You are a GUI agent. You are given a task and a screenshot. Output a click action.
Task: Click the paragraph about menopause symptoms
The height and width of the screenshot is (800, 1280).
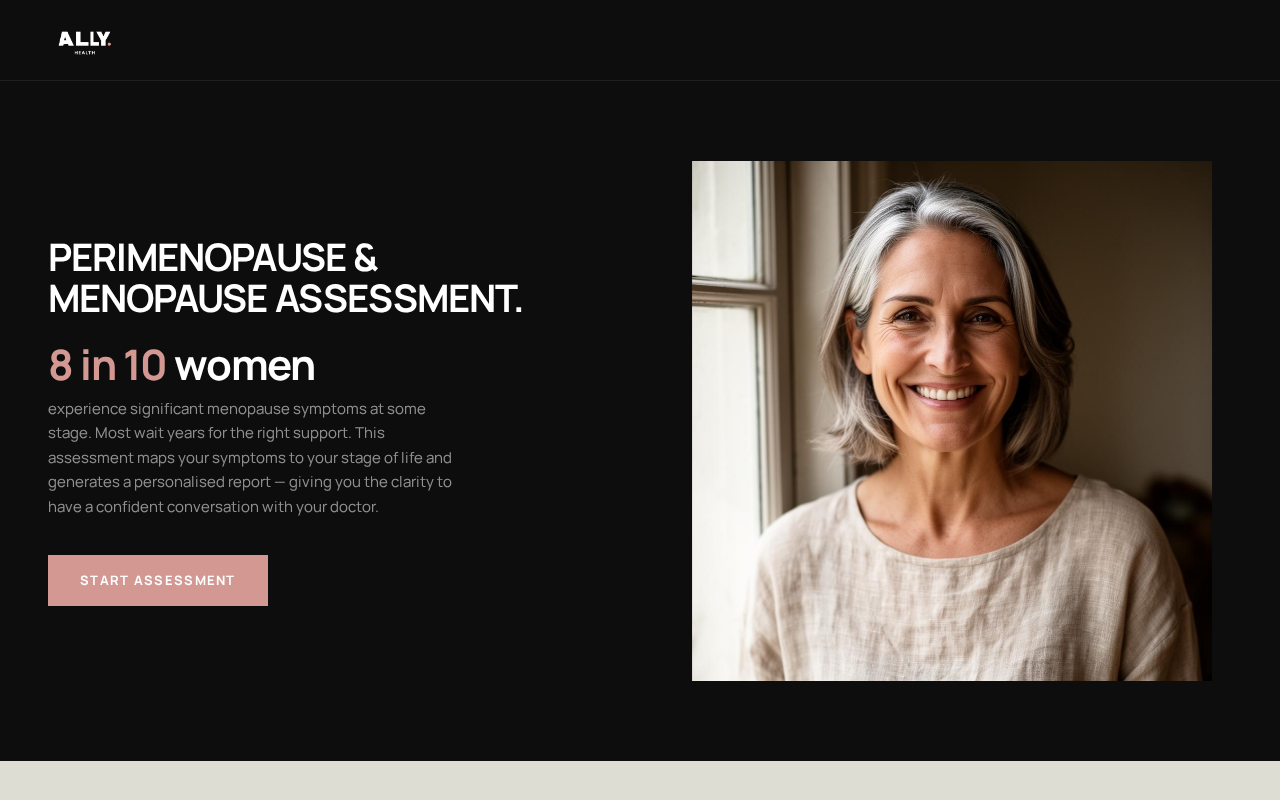250,457
